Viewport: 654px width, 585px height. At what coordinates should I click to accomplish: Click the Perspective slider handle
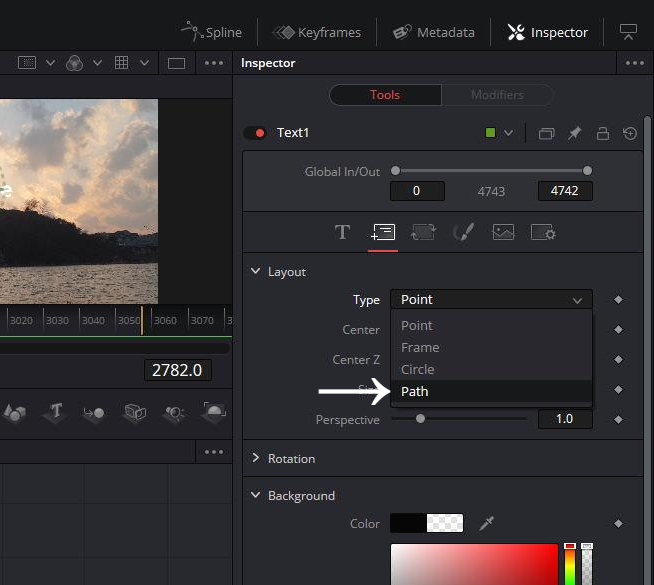click(x=420, y=418)
